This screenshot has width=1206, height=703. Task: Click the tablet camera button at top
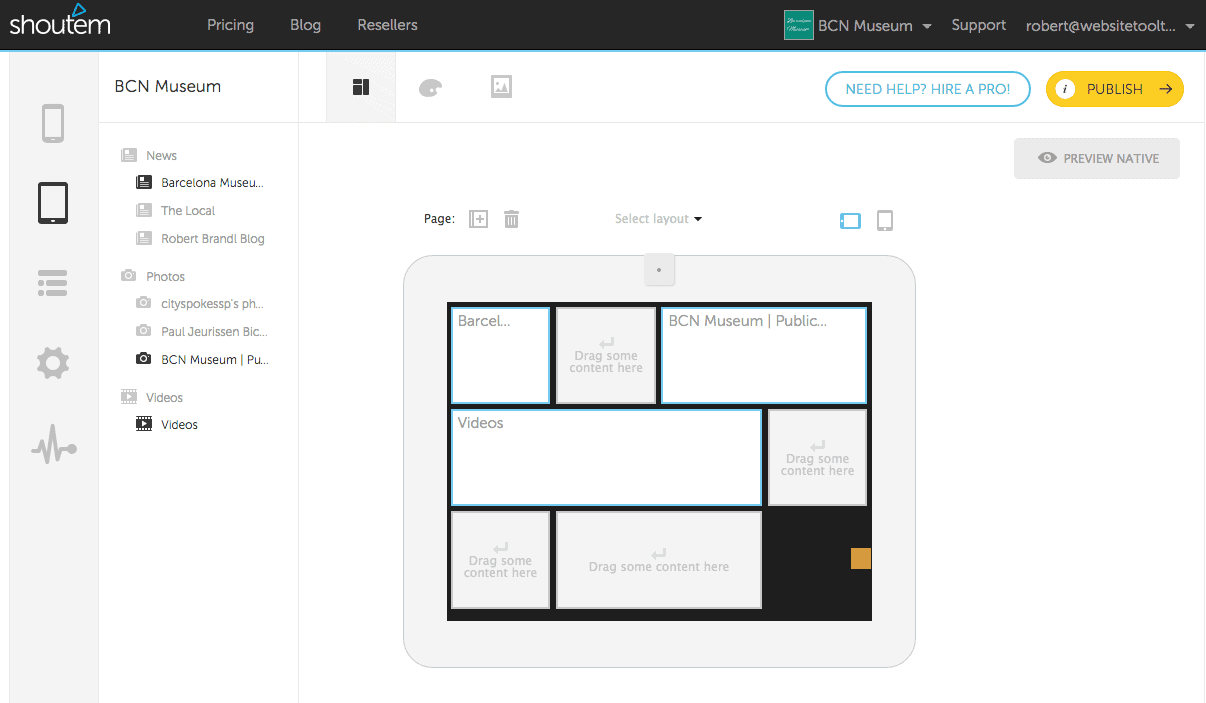tap(659, 270)
